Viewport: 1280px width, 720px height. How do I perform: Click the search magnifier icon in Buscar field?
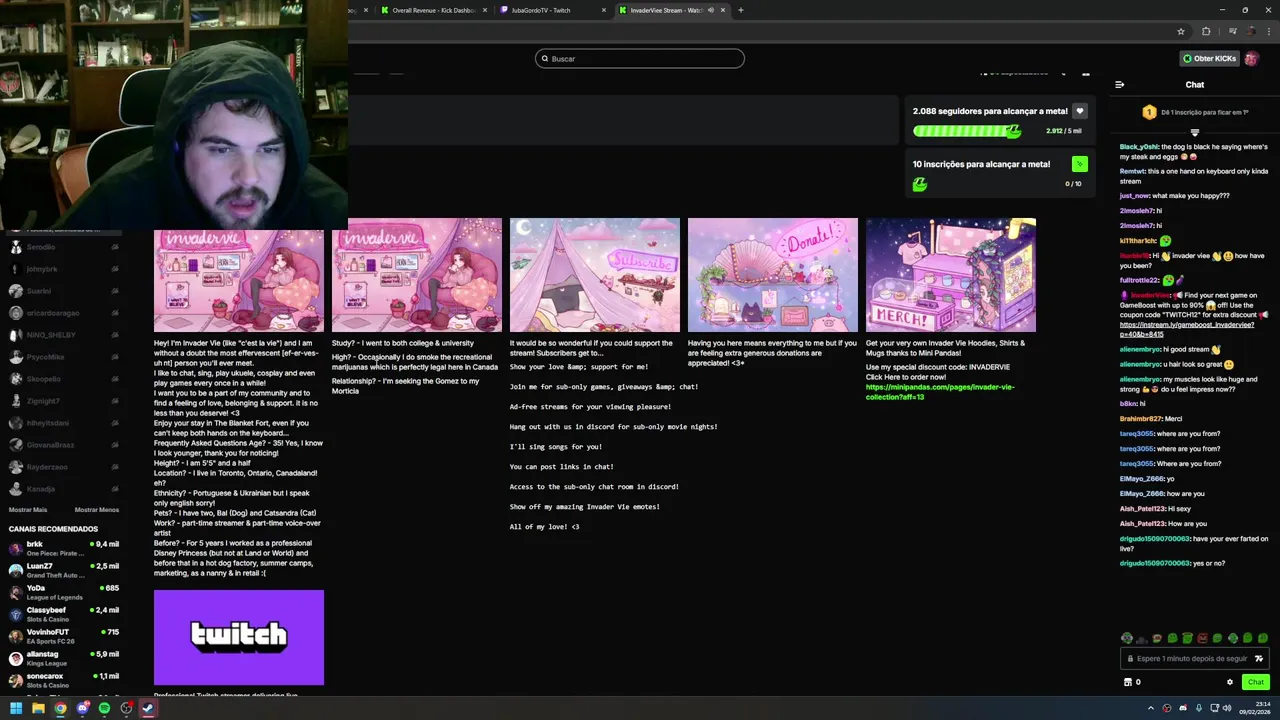tap(545, 59)
